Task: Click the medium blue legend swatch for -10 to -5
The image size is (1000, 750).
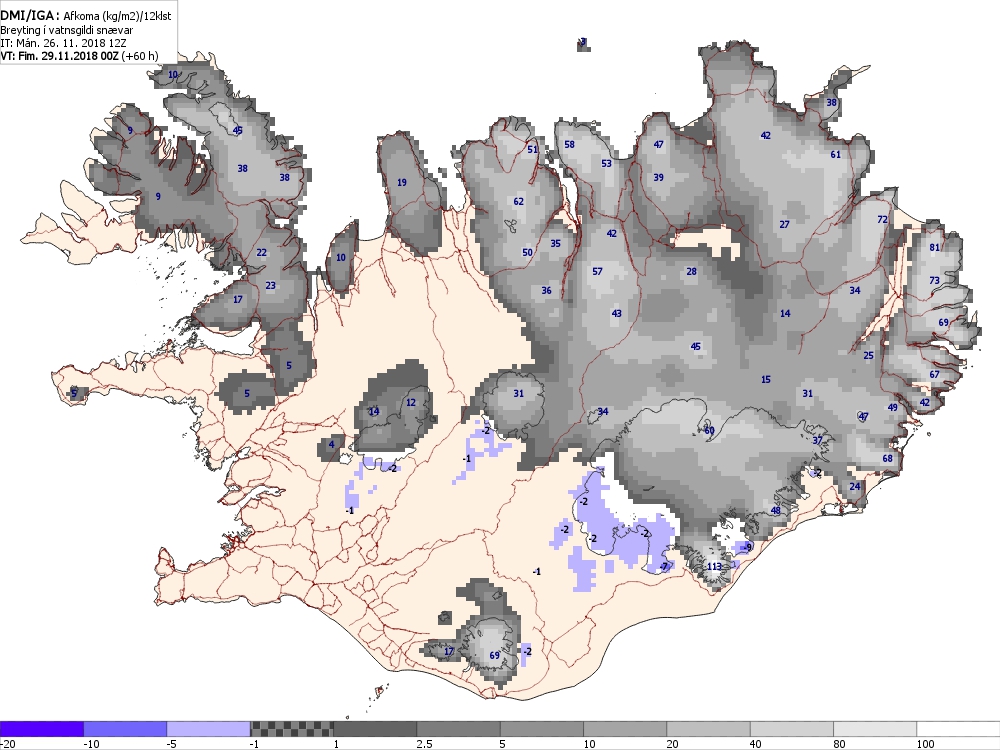Action: tap(125, 729)
